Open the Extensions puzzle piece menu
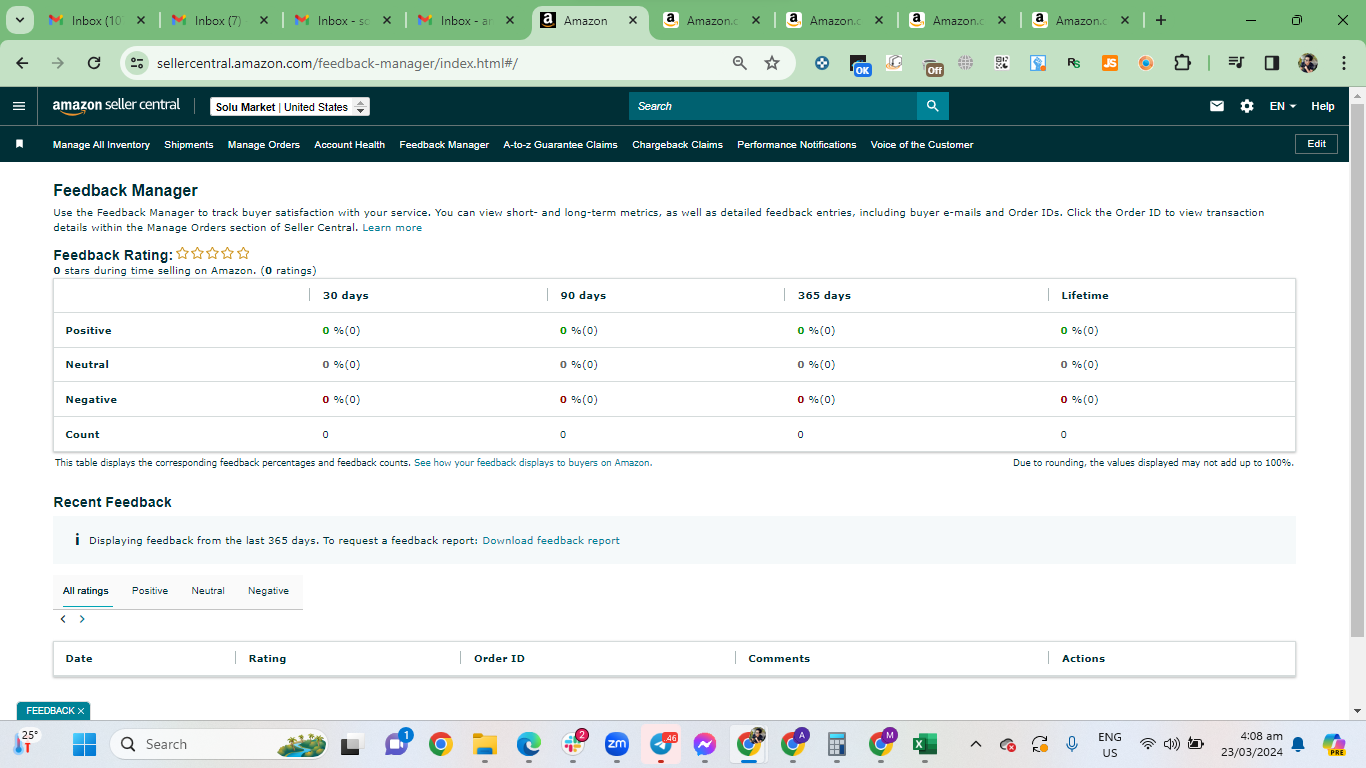Image resolution: width=1366 pixels, height=768 pixels. (1182, 63)
